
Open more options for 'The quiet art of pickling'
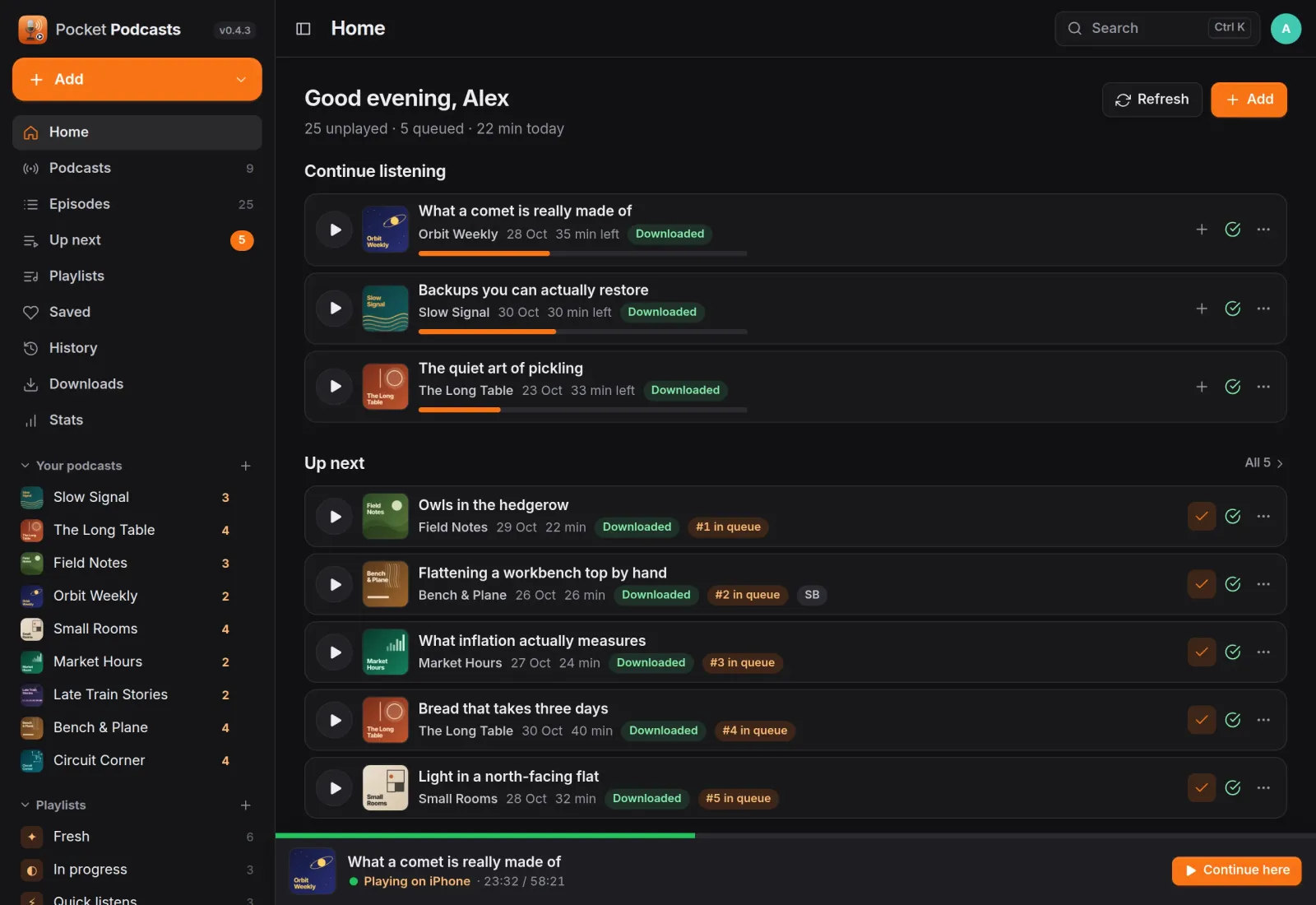tap(1263, 387)
